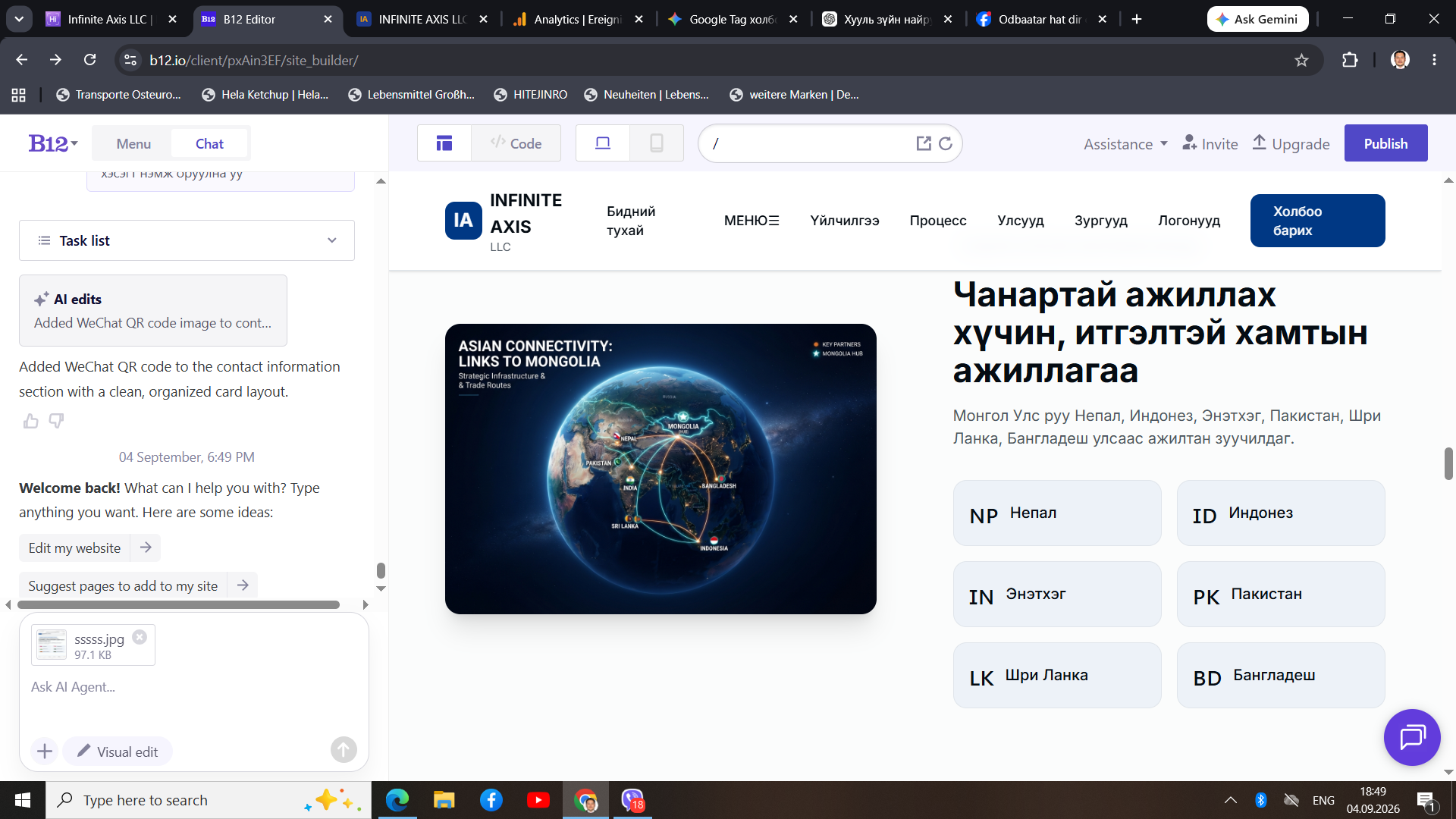This screenshot has width=1456, height=819.
Task: Invite a collaborator
Action: [x=1210, y=144]
